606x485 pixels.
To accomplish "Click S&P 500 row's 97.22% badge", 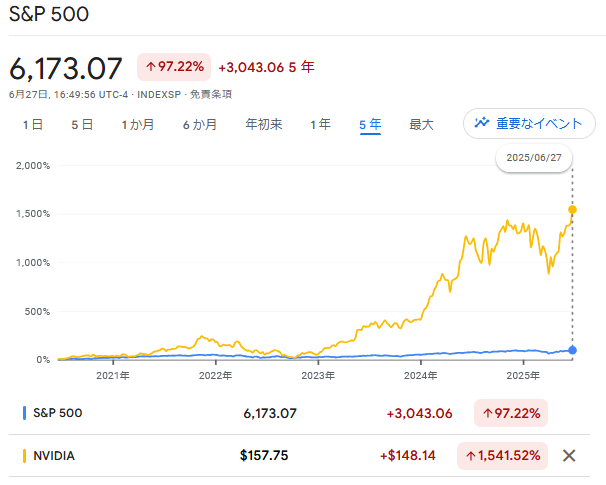I will pos(511,413).
